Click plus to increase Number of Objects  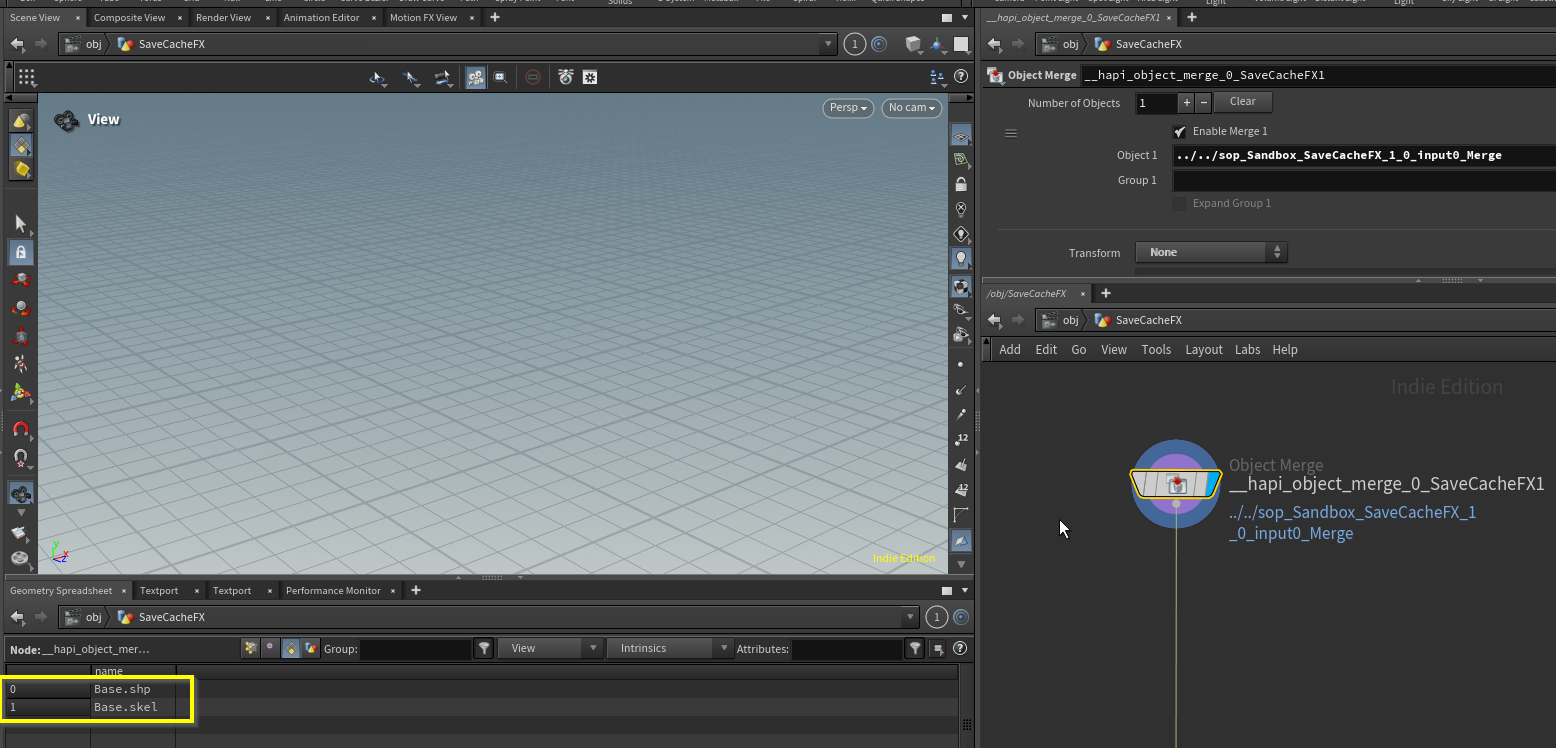click(1187, 103)
